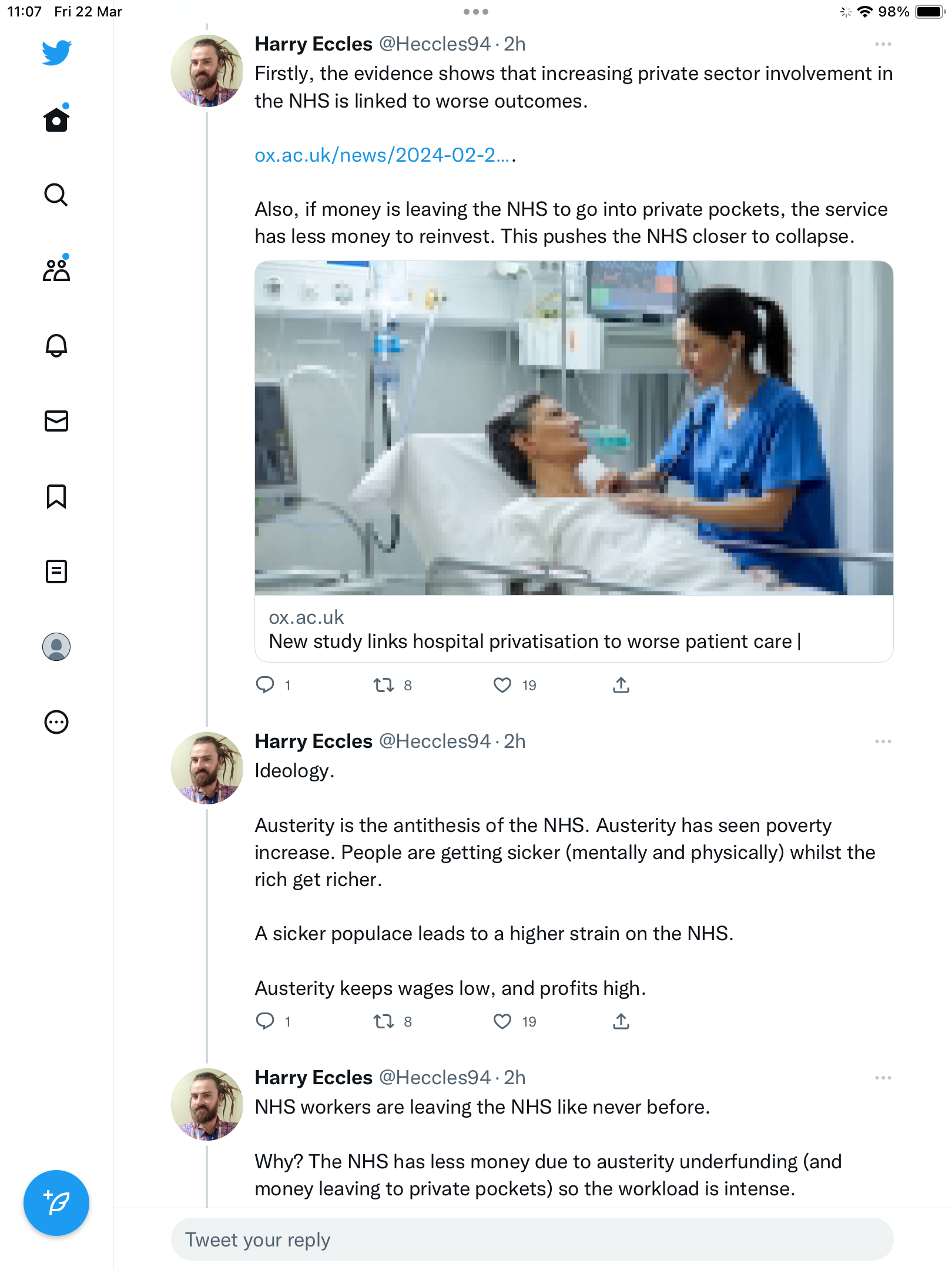The height and width of the screenshot is (1270, 952).
Task: Open more options on first Harry Eccles tweet
Action: [883, 44]
